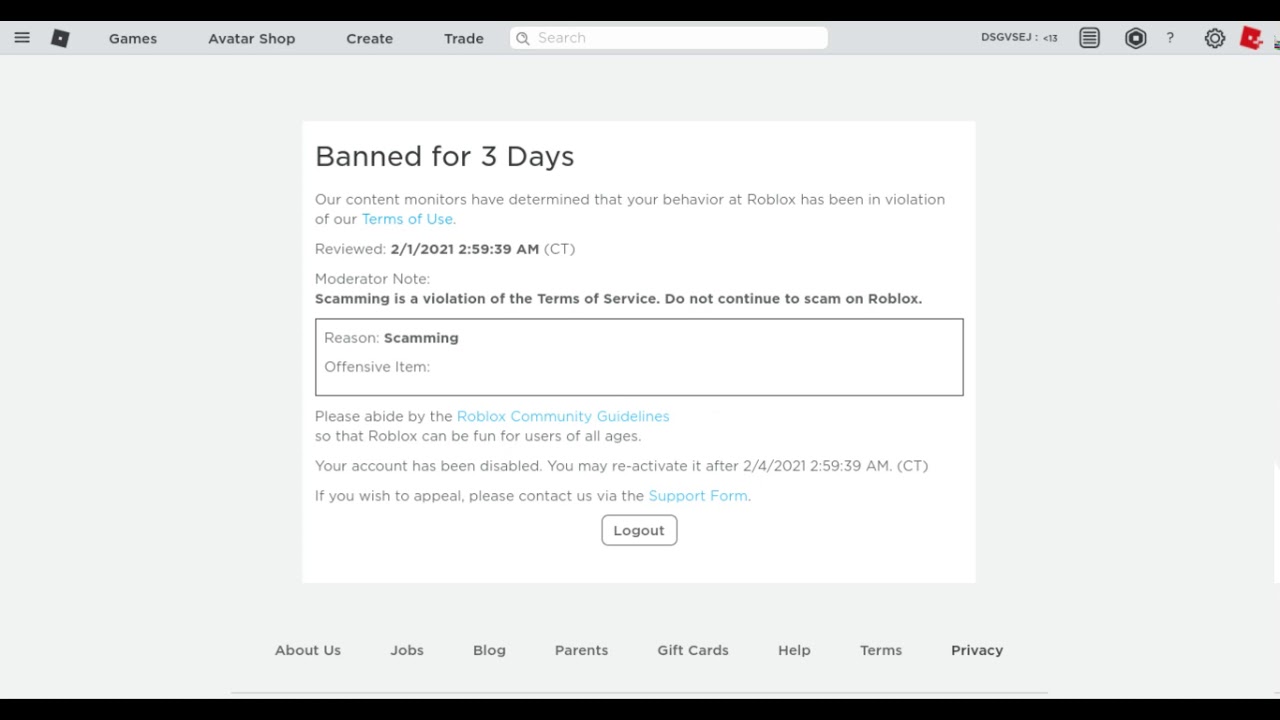Open the settings gear icon
Viewport: 1280px width, 720px height.
tap(1215, 38)
